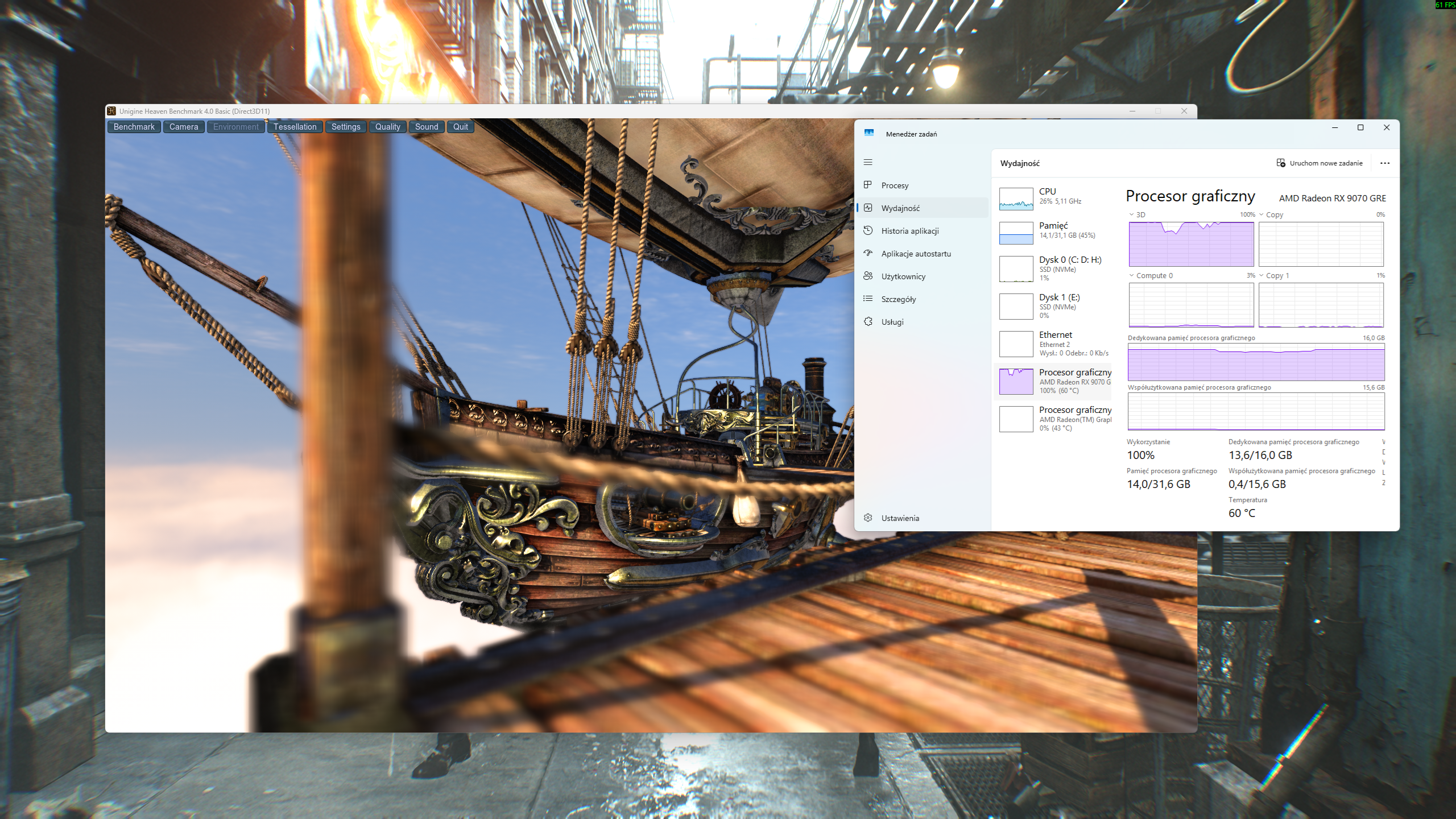Click the shared GPU memory graph

1256,411
